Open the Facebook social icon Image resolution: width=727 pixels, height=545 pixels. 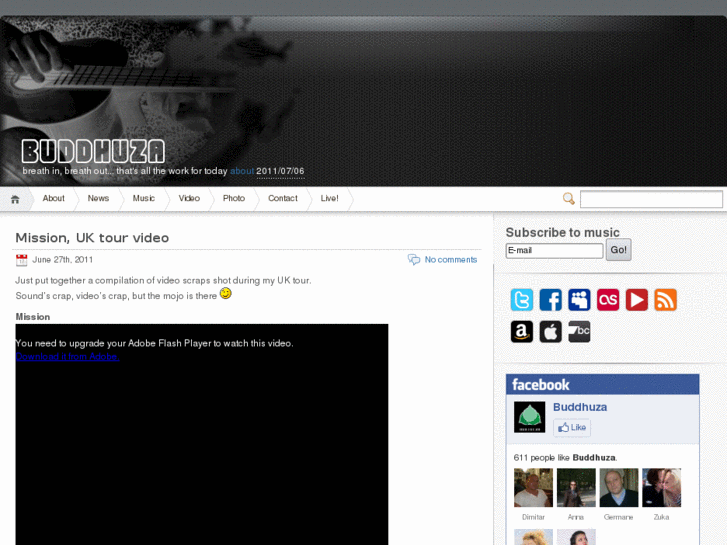(x=550, y=300)
